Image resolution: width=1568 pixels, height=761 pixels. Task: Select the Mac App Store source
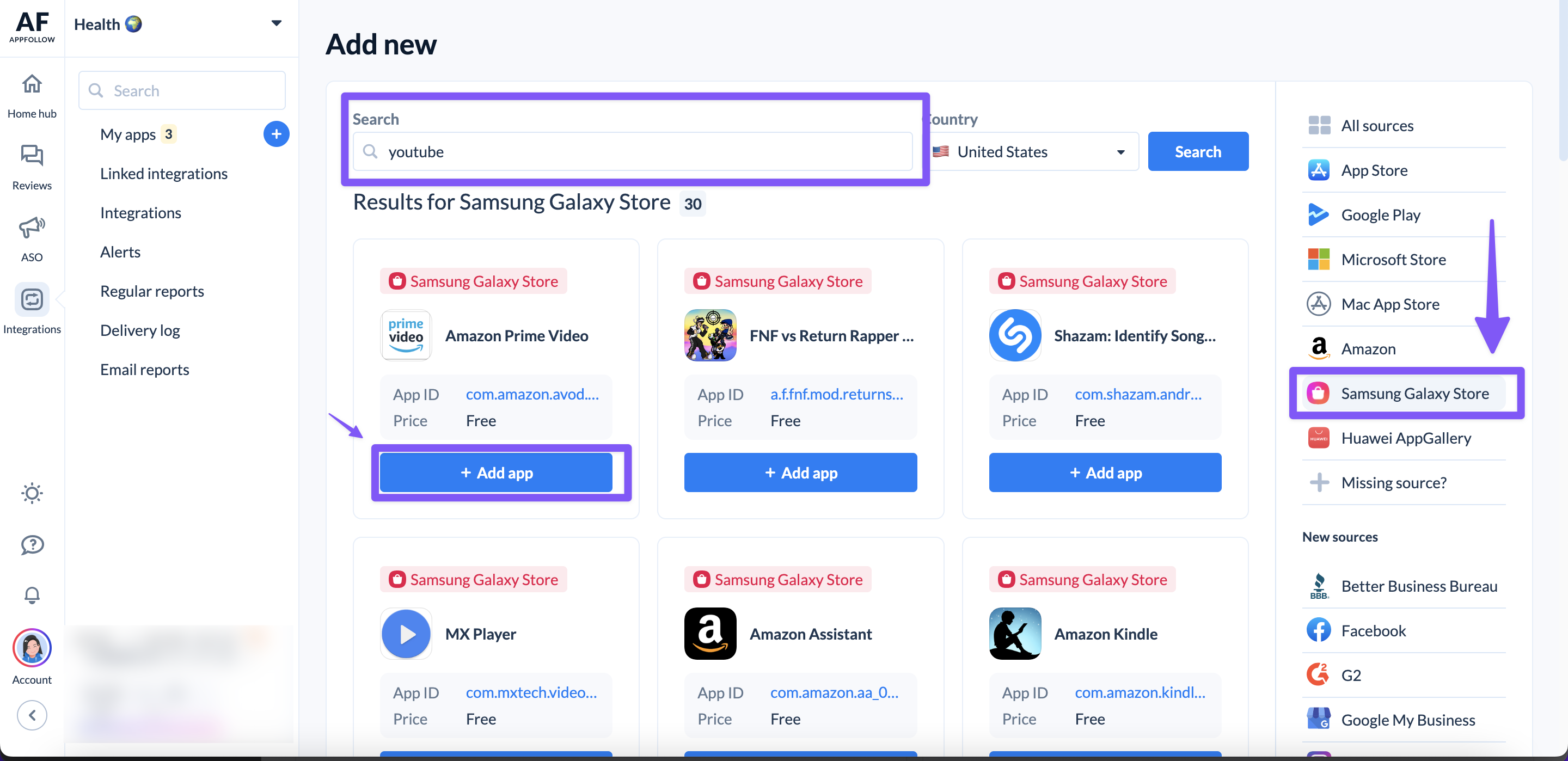pos(1404,304)
